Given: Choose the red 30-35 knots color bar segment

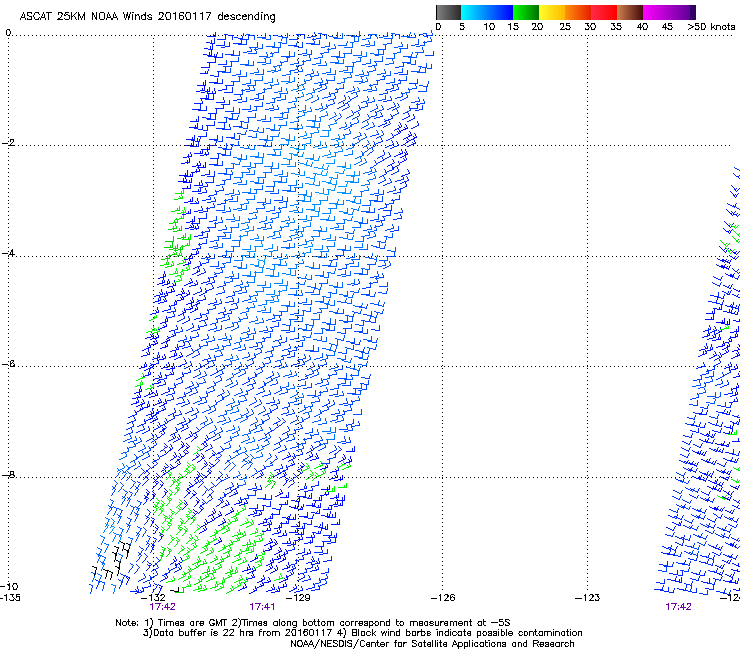Looking at the screenshot, I should [604, 12].
